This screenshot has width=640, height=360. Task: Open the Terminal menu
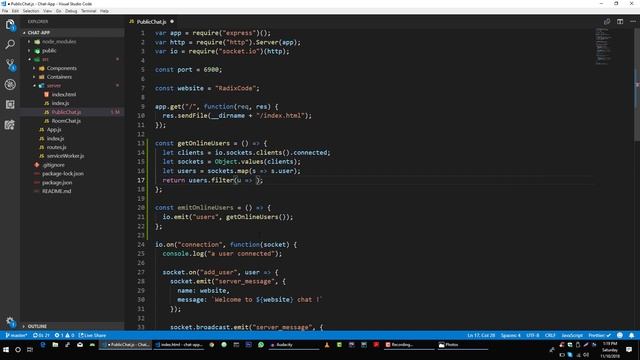point(89,11)
